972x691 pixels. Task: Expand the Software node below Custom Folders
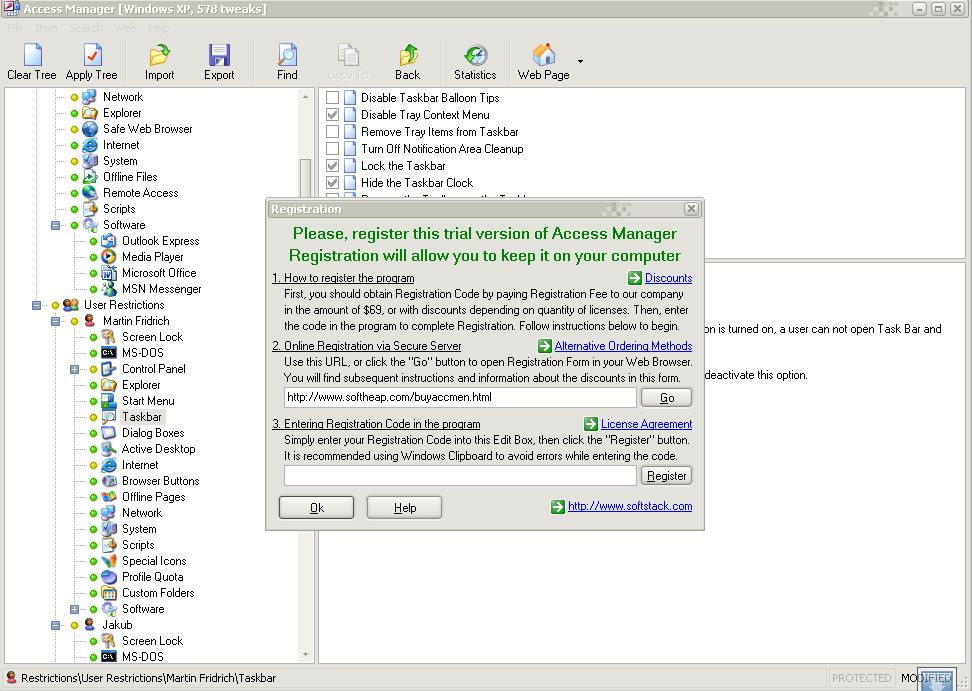74,609
